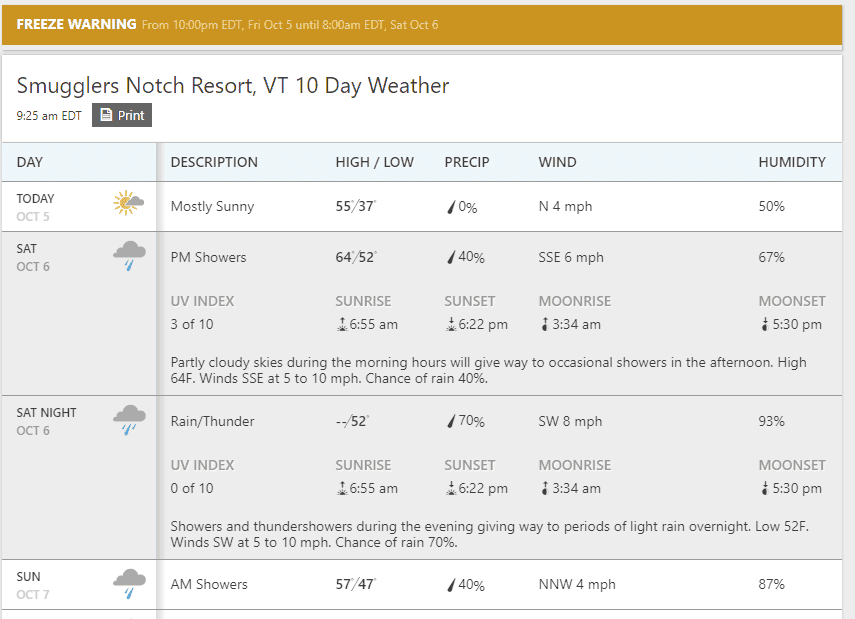Click the 57/47 high low value
Viewport: 855px width, 619px height.
click(356, 584)
